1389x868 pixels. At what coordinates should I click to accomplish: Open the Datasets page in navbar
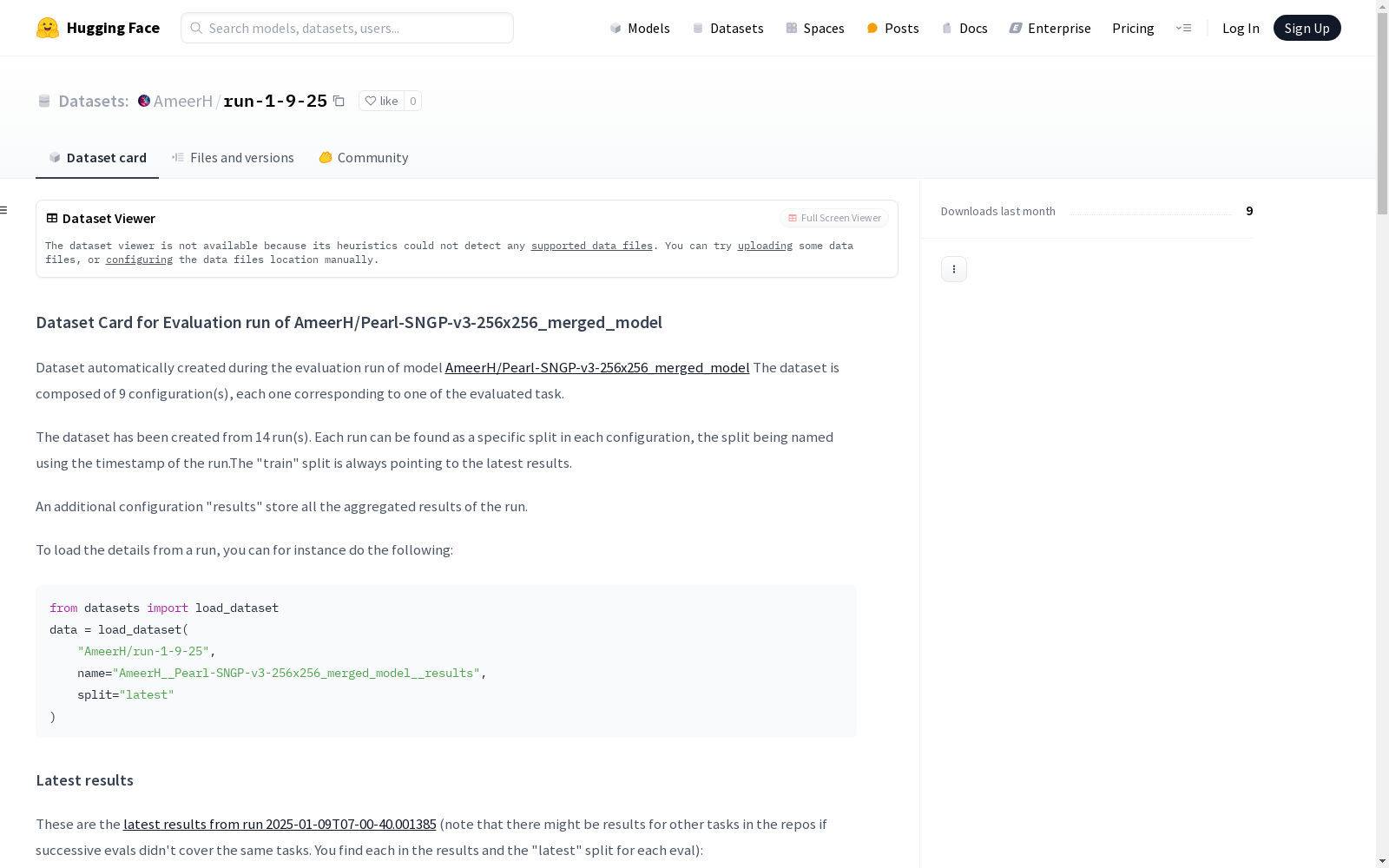727,28
